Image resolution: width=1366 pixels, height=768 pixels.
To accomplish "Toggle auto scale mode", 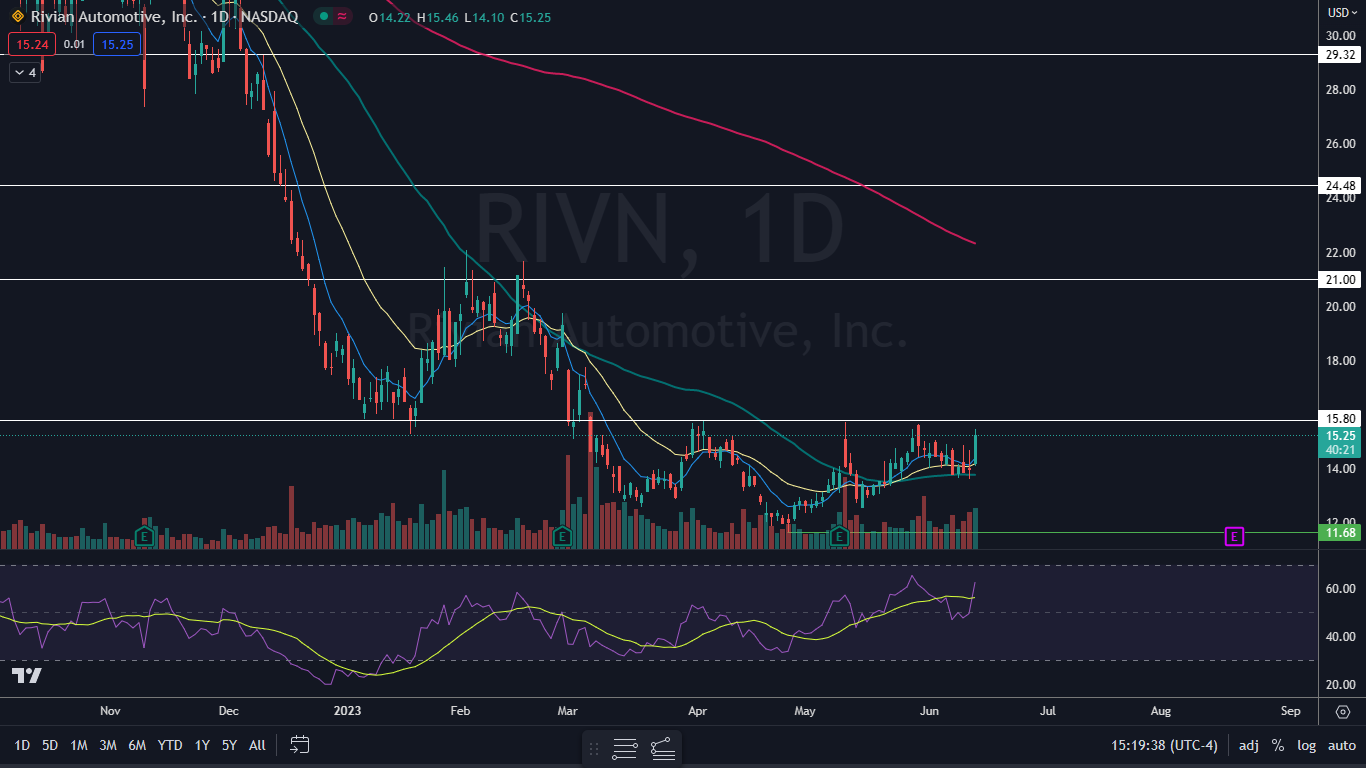I will click(x=1342, y=745).
